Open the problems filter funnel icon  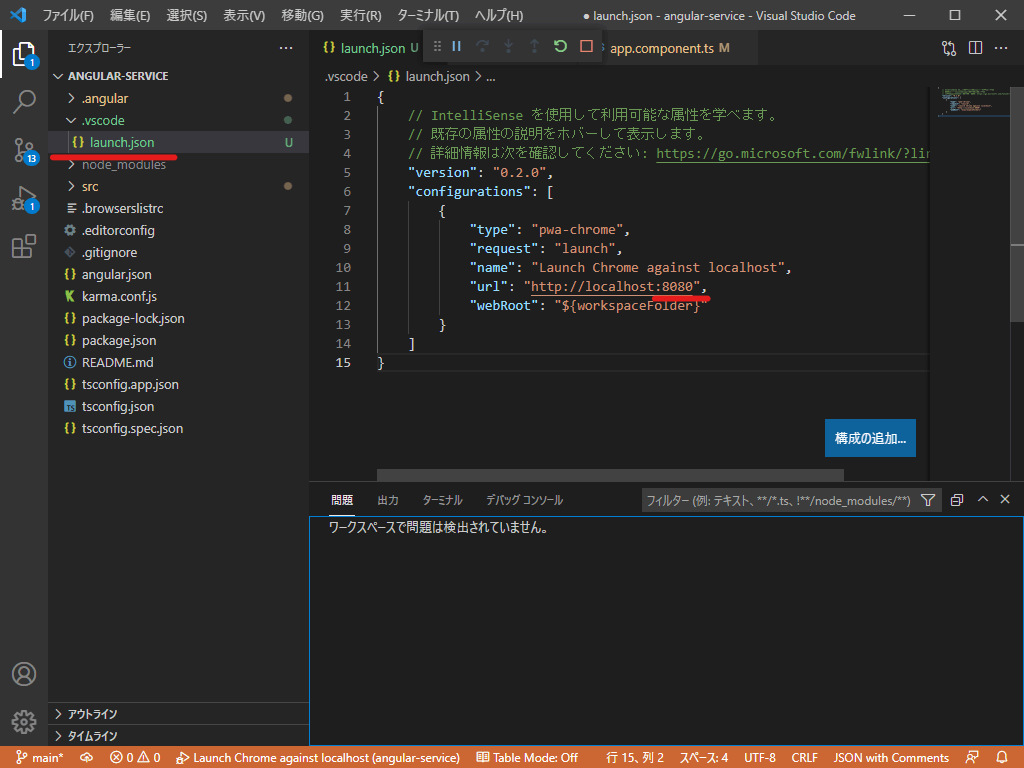click(x=927, y=500)
